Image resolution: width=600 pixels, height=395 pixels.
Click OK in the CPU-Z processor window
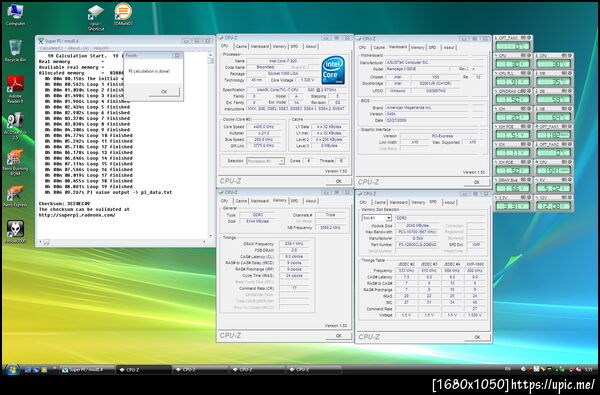click(338, 181)
